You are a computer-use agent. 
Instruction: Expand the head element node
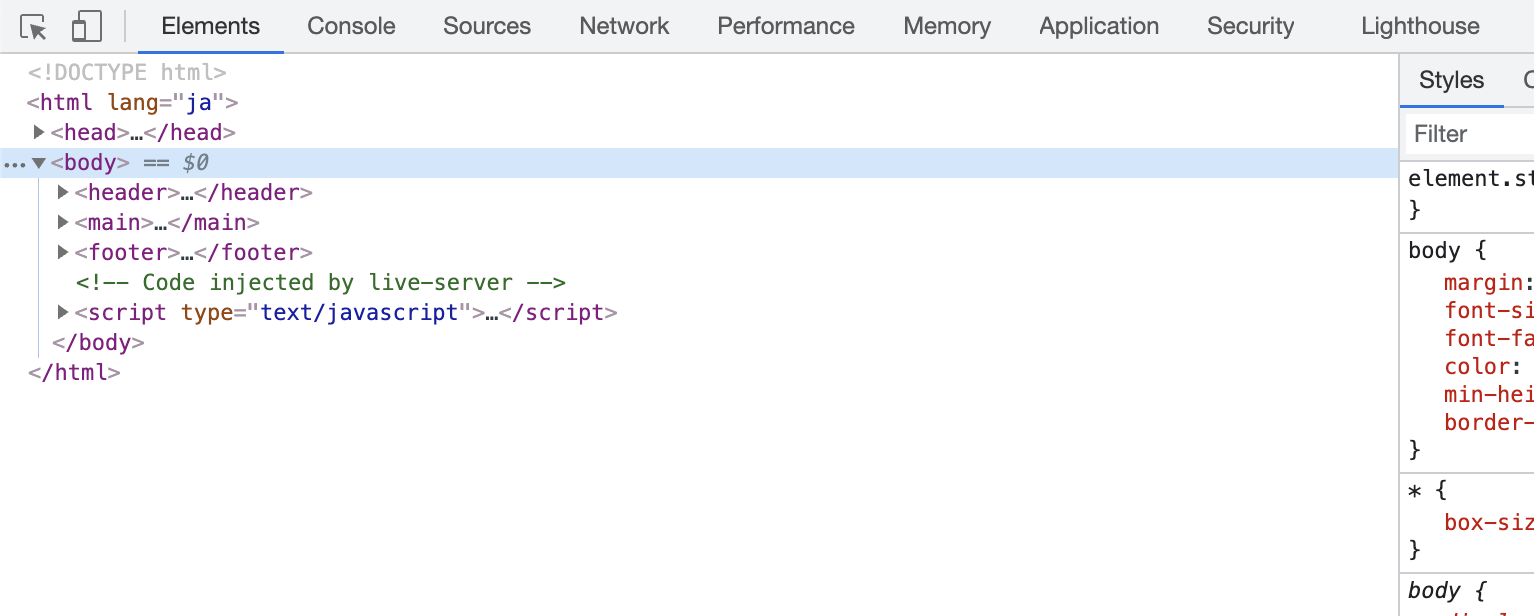pos(39,132)
